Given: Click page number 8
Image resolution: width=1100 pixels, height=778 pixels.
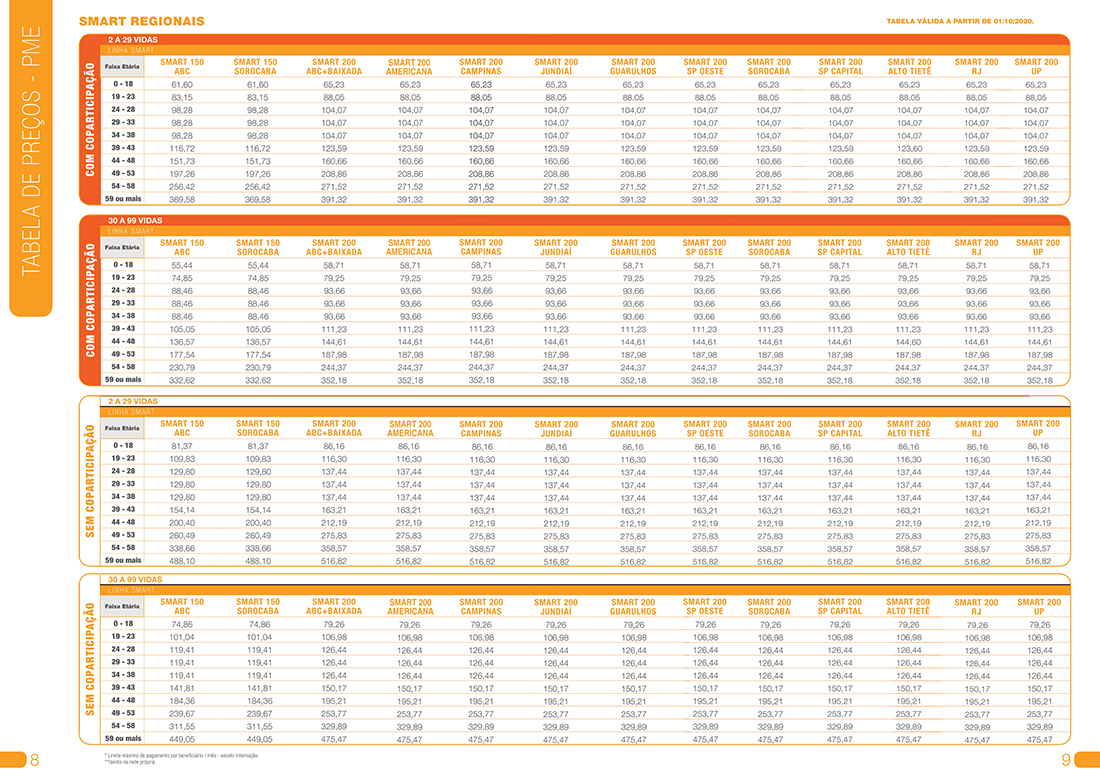Looking at the screenshot, I should pyautogui.click(x=34, y=760).
